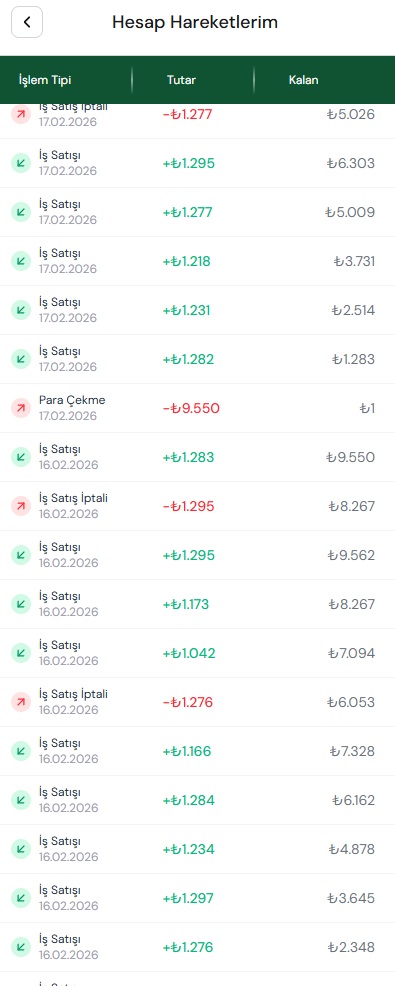Click green icon of the +₺1.218 sale
Screen dimensions: 395x986
click(x=21, y=261)
